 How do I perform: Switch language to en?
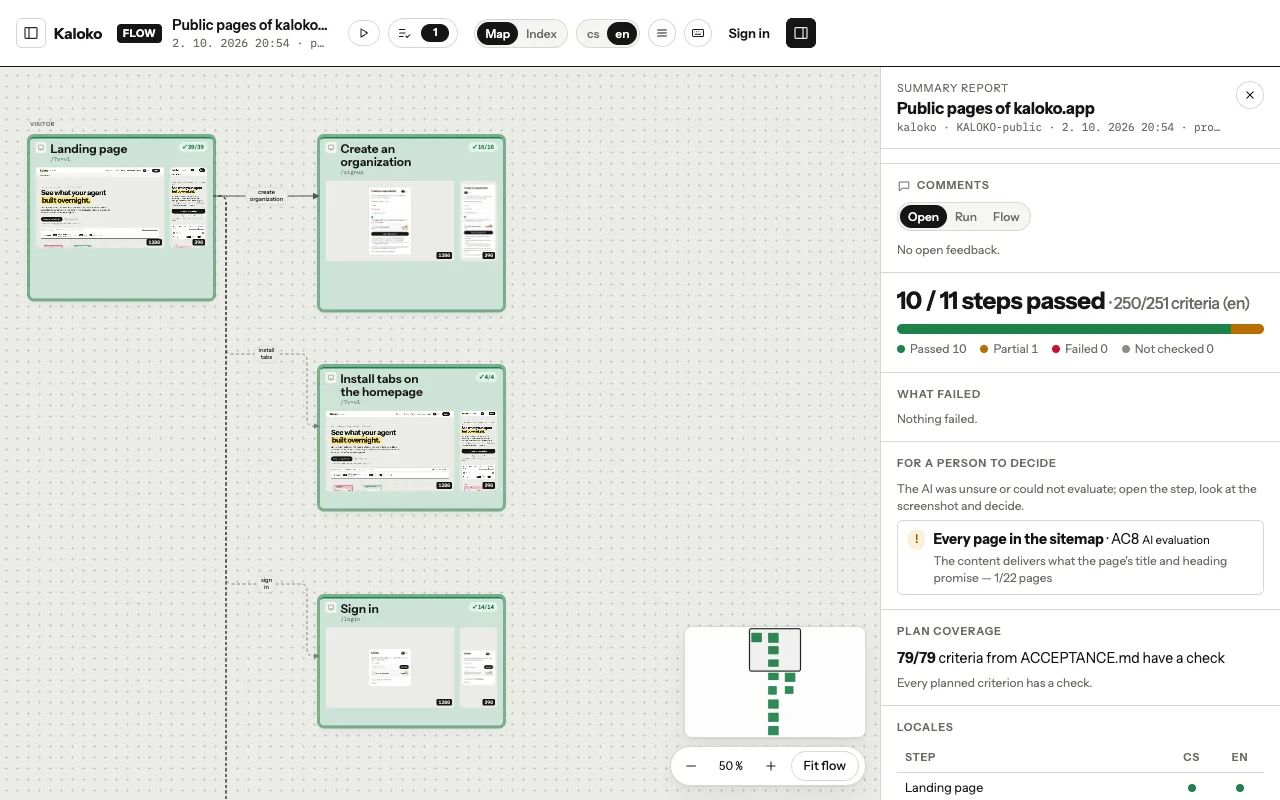pyautogui.click(x=622, y=33)
